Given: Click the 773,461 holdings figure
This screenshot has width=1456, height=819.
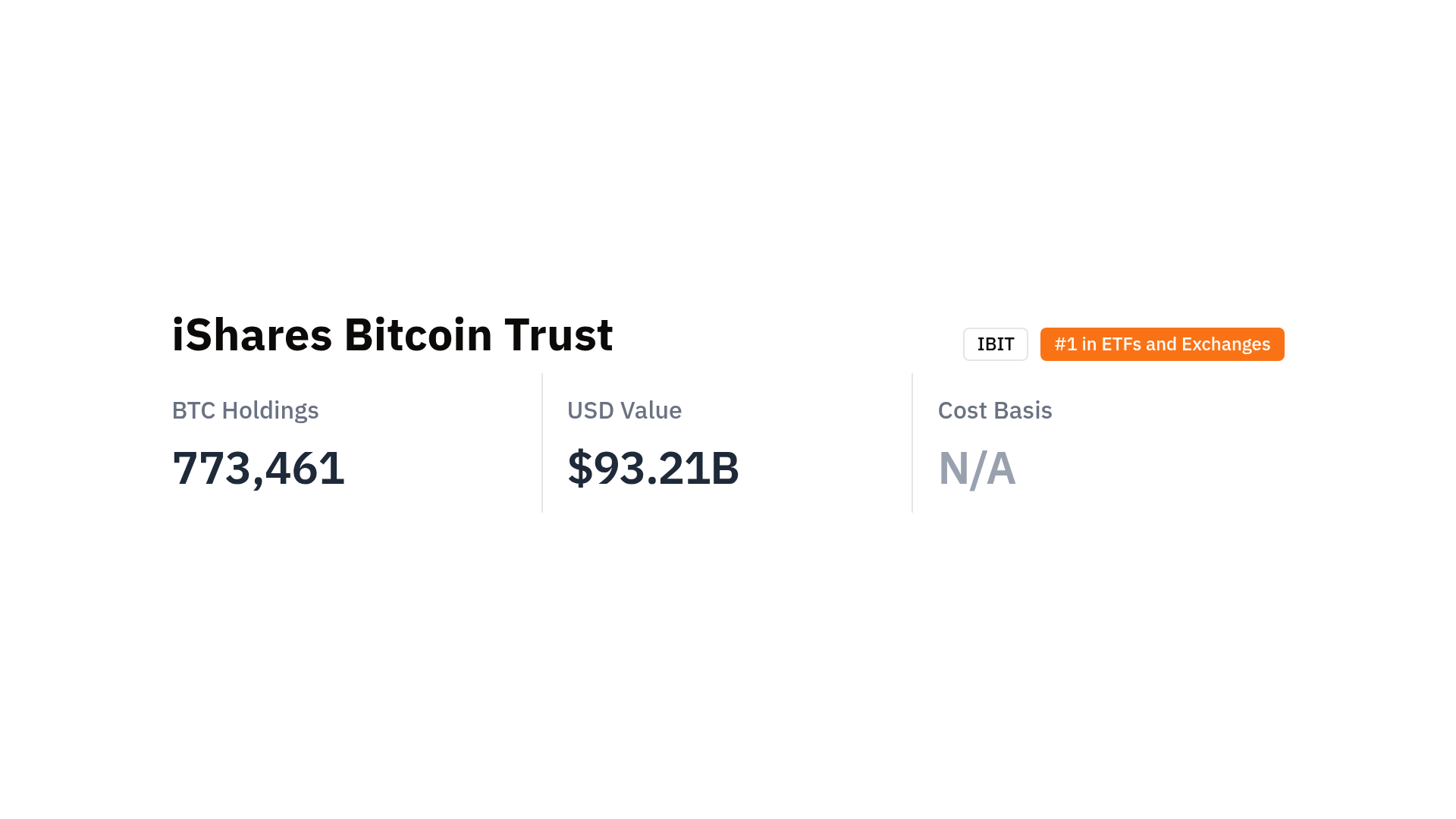Looking at the screenshot, I should (258, 468).
